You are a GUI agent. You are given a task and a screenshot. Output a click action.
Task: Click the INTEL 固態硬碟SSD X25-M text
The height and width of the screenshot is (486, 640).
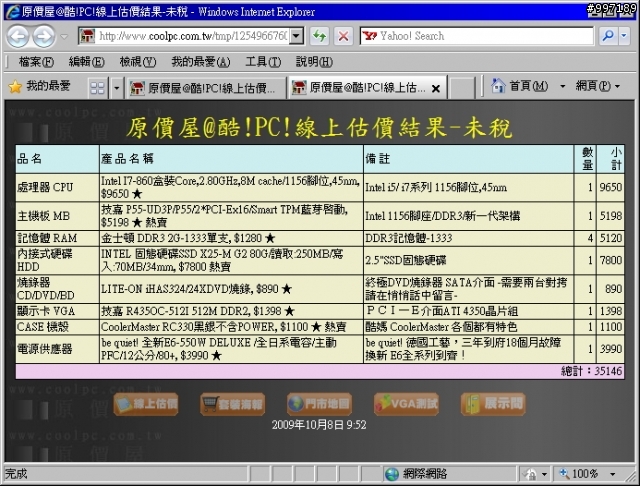(222, 260)
